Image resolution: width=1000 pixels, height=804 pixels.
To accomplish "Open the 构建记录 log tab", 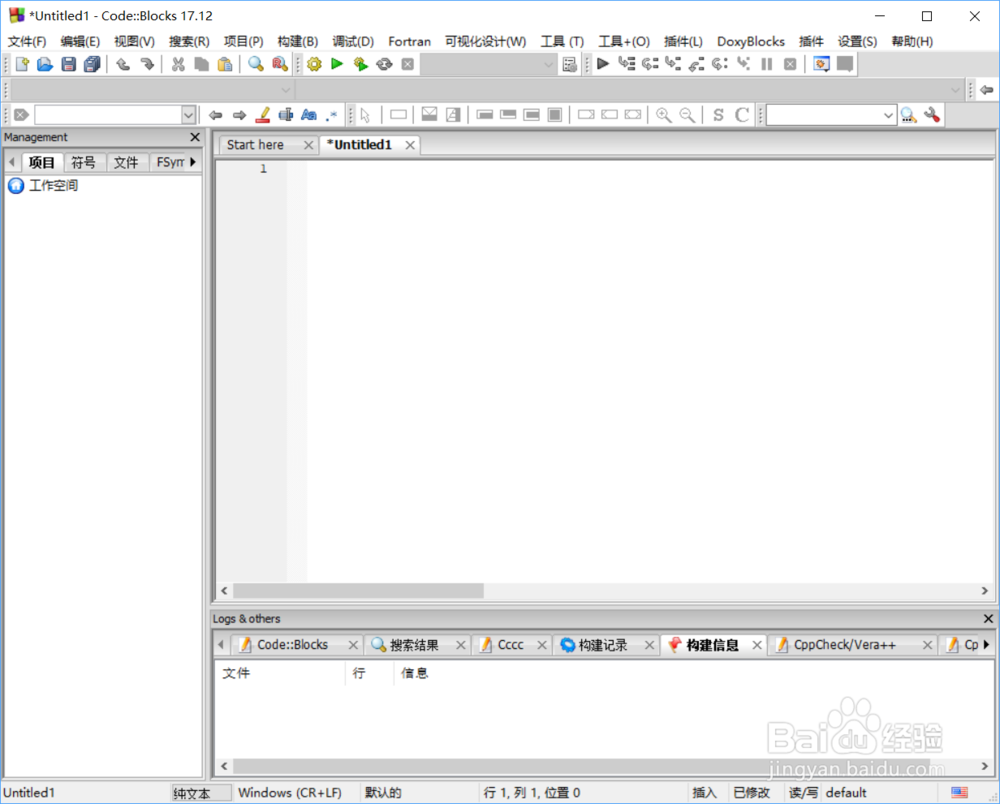I will tap(603, 645).
